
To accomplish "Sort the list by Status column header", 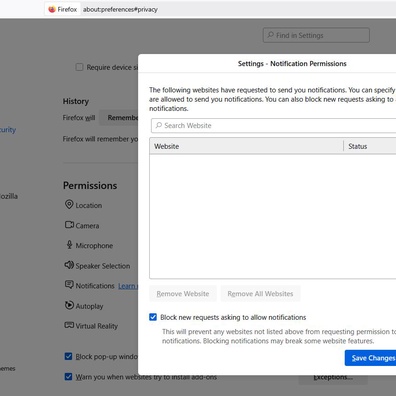I will click(370, 146).
